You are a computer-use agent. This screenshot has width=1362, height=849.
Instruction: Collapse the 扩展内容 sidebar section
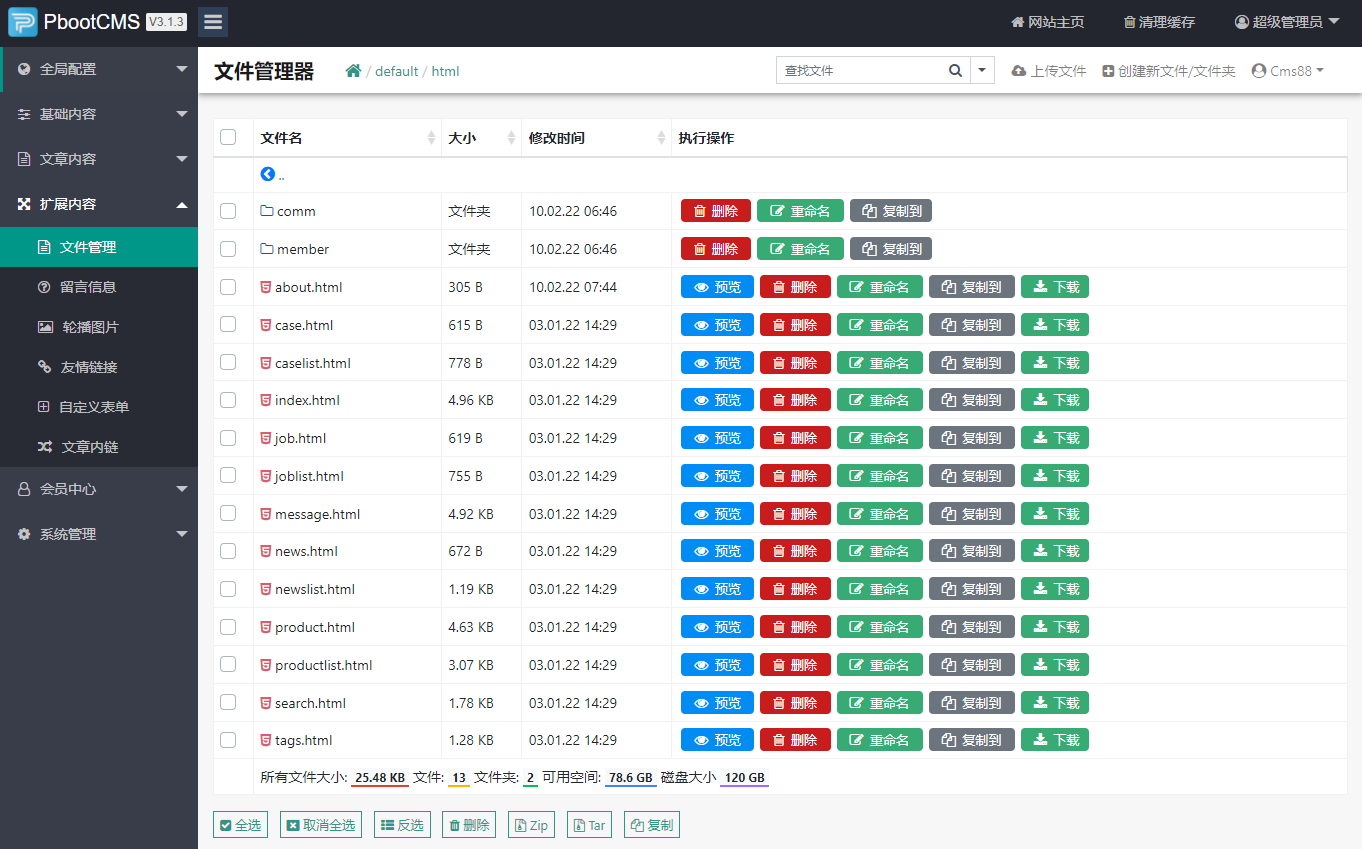(x=99, y=203)
